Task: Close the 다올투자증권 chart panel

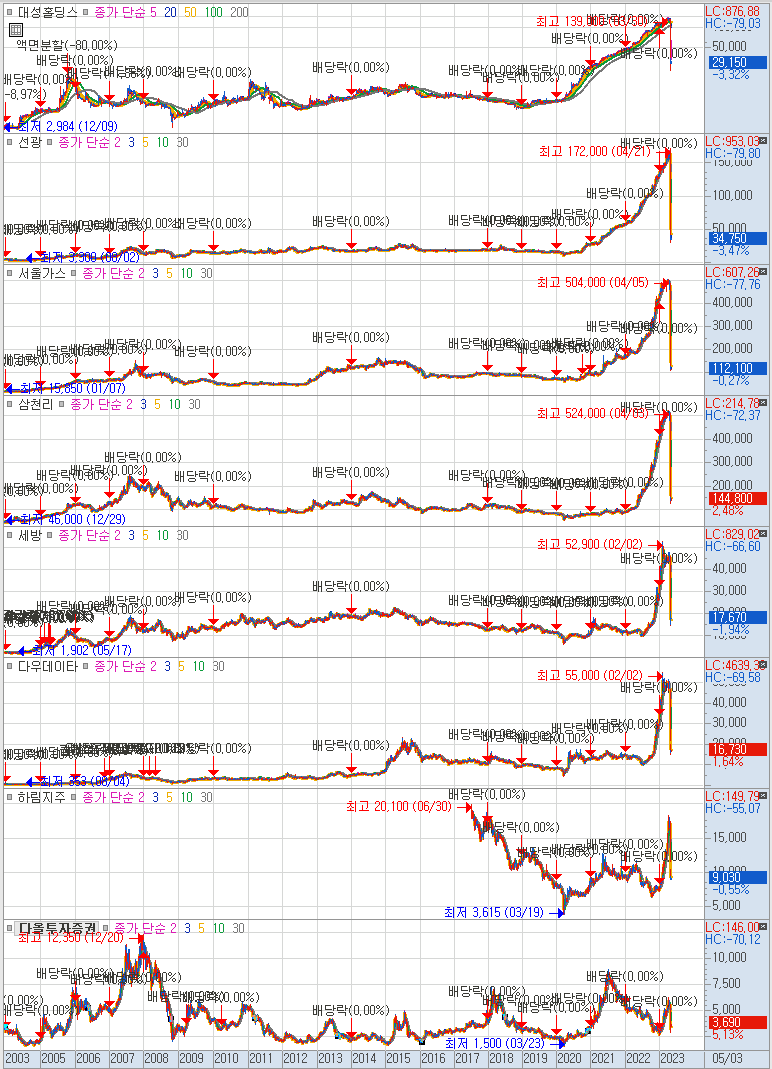Action: coord(763,926)
